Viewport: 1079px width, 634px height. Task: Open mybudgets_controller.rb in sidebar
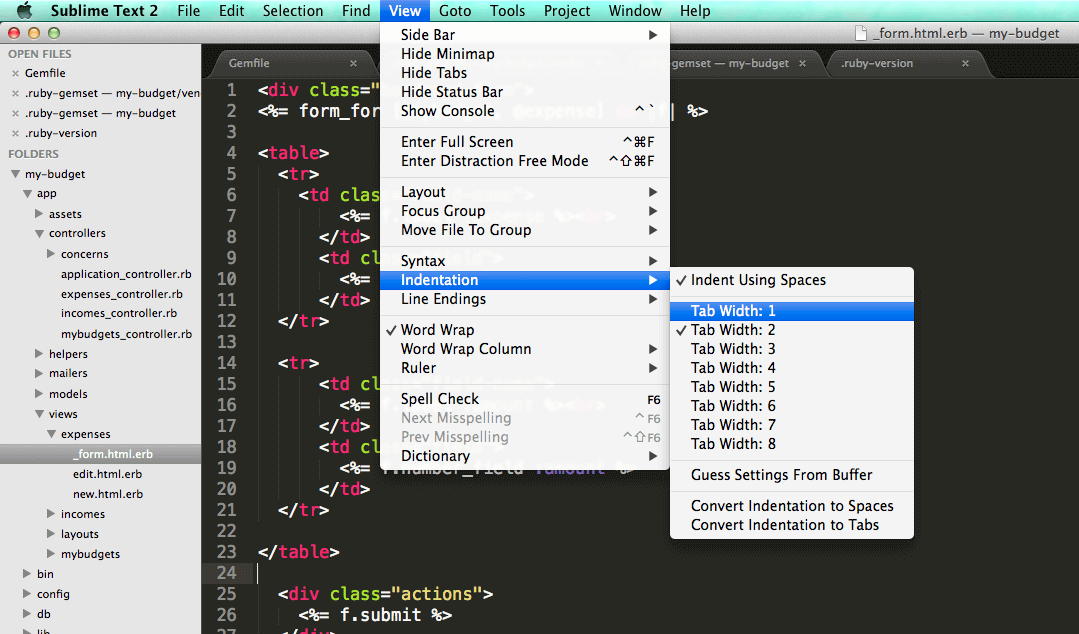click(127, 334)
